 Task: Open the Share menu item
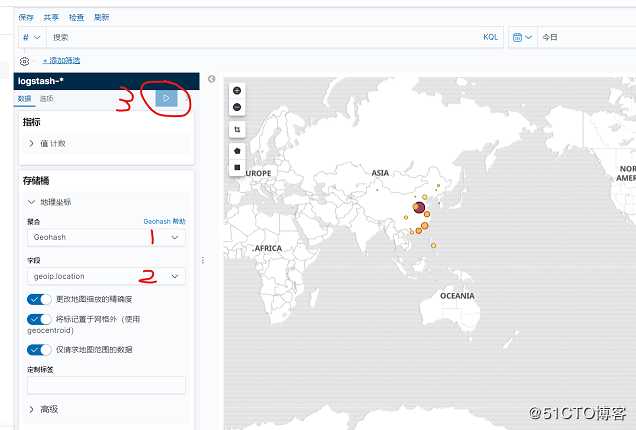coord(51,17)
